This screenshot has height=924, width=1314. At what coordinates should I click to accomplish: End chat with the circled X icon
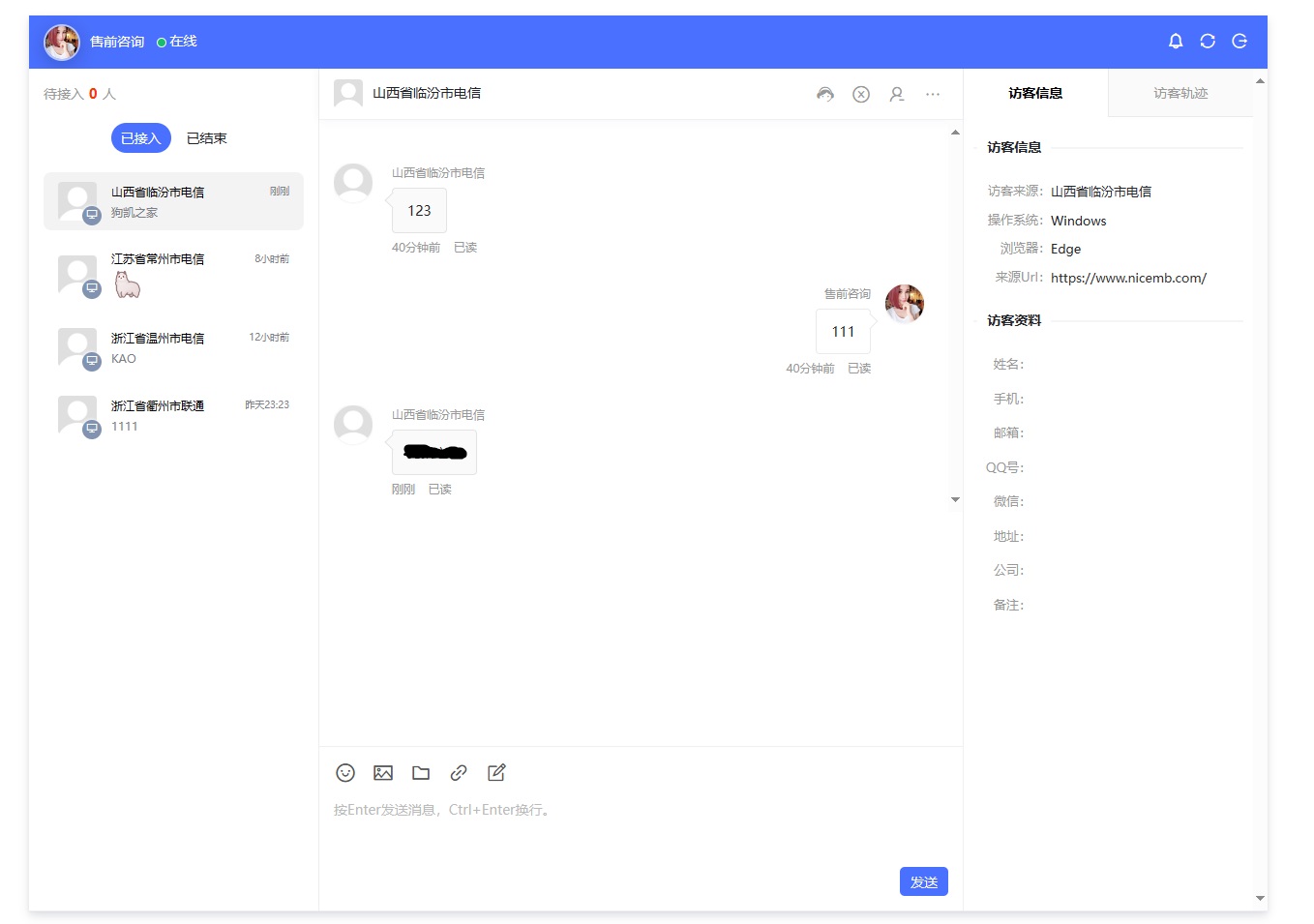click(860, 94)
